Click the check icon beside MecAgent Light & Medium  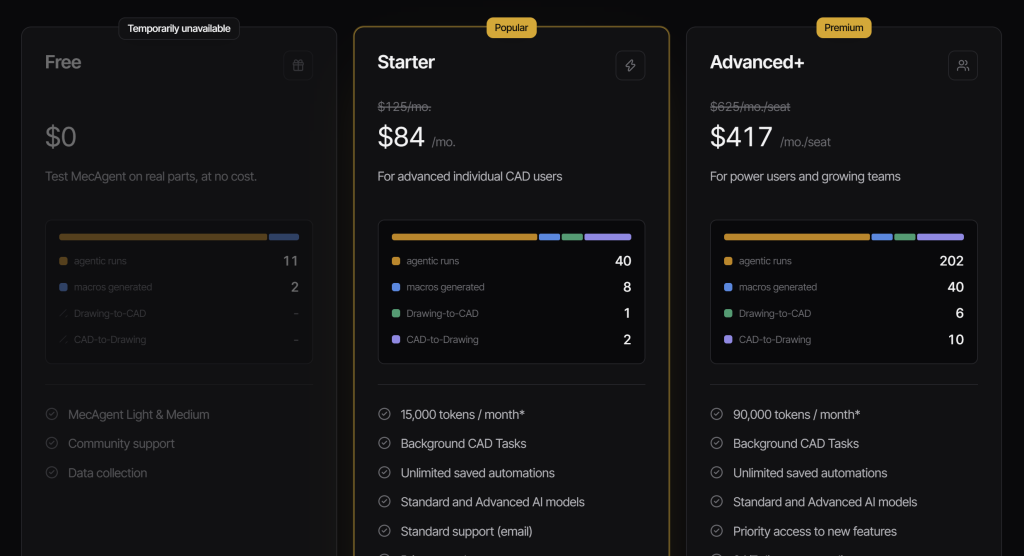point(52,414)
